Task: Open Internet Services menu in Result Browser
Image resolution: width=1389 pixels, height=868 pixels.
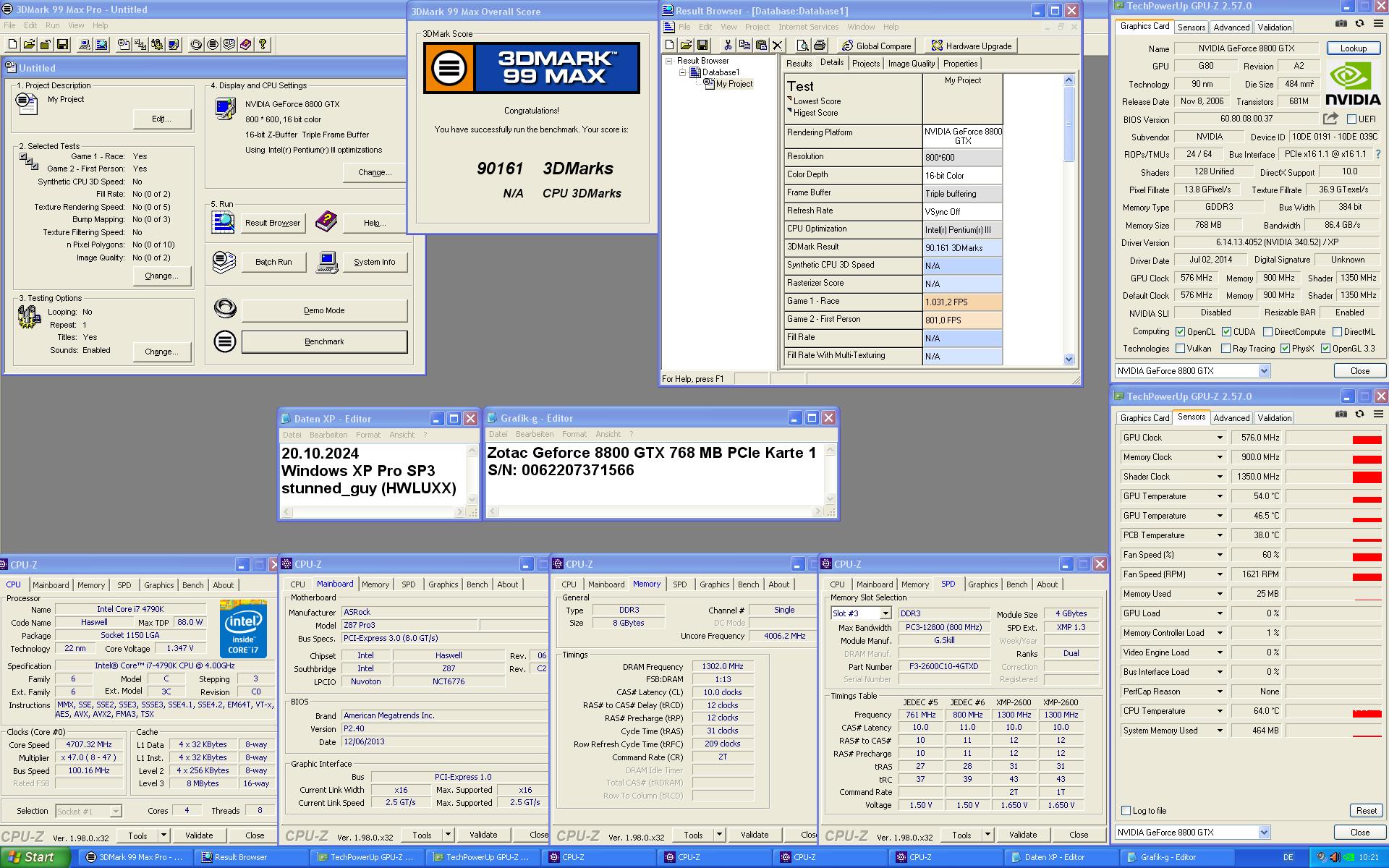Action: point(808,27)
